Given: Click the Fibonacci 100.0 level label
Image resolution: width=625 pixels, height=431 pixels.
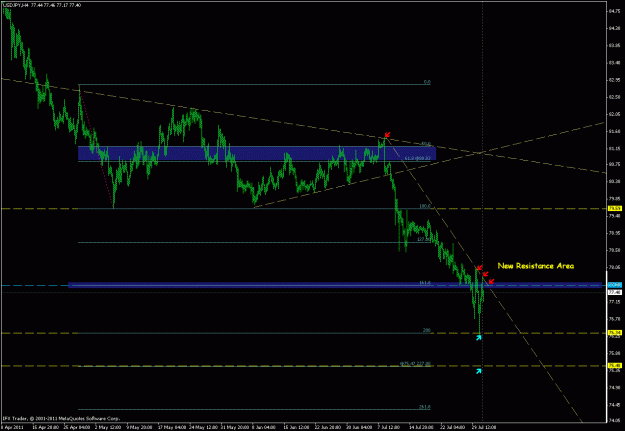Looking at the screenshot, I should [425, 206].
